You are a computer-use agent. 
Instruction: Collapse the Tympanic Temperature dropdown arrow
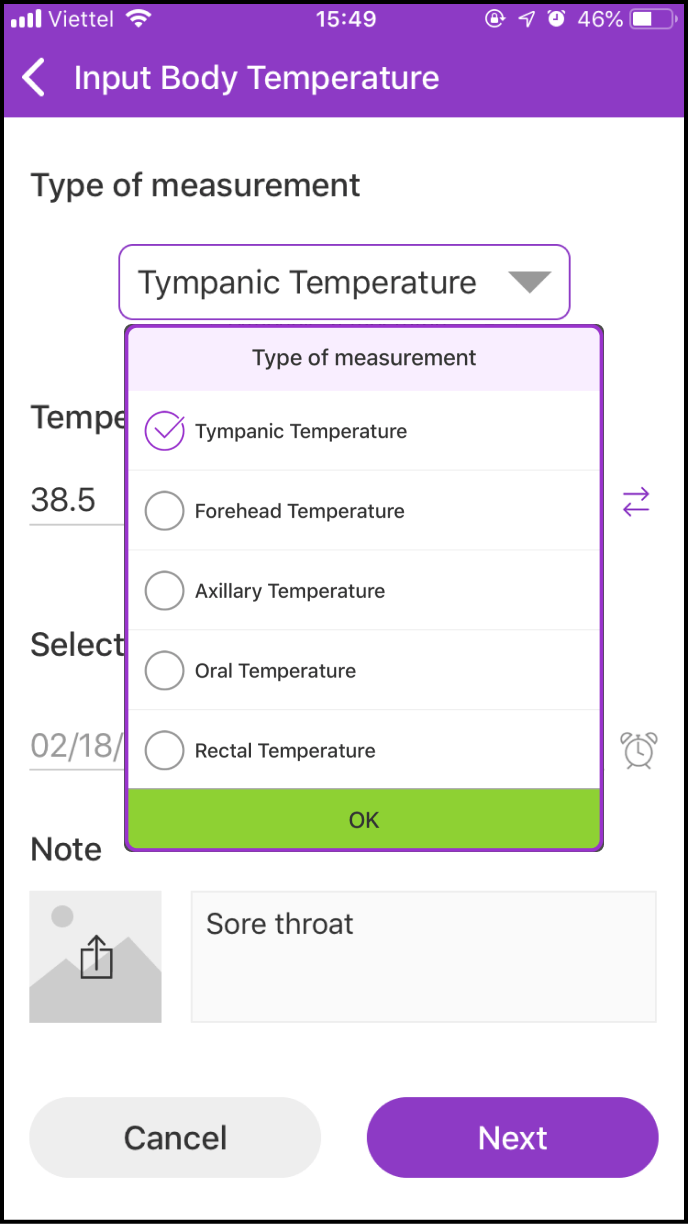[x=529, y=283]
